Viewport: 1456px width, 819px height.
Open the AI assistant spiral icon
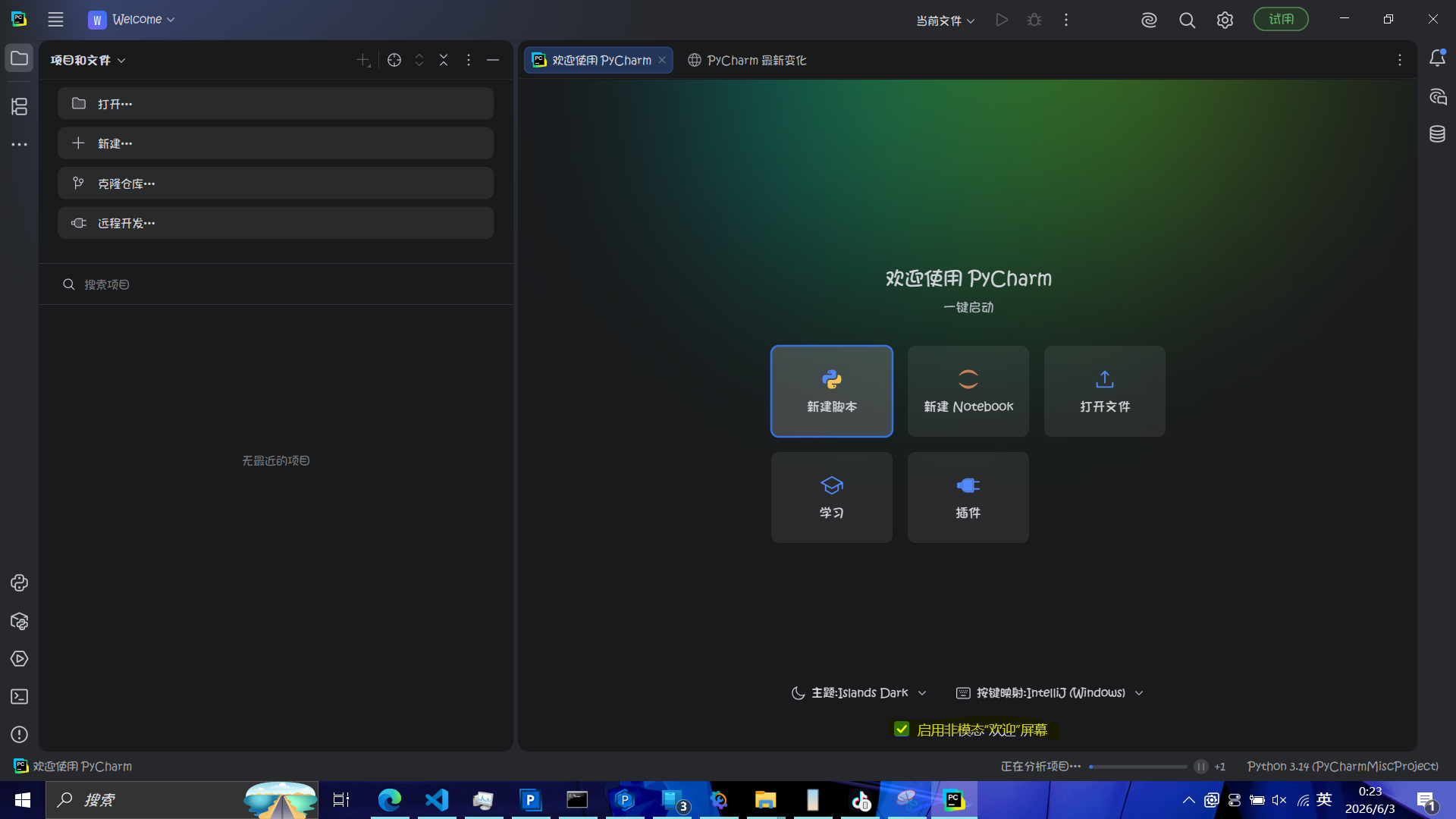tap(1149, 20)
